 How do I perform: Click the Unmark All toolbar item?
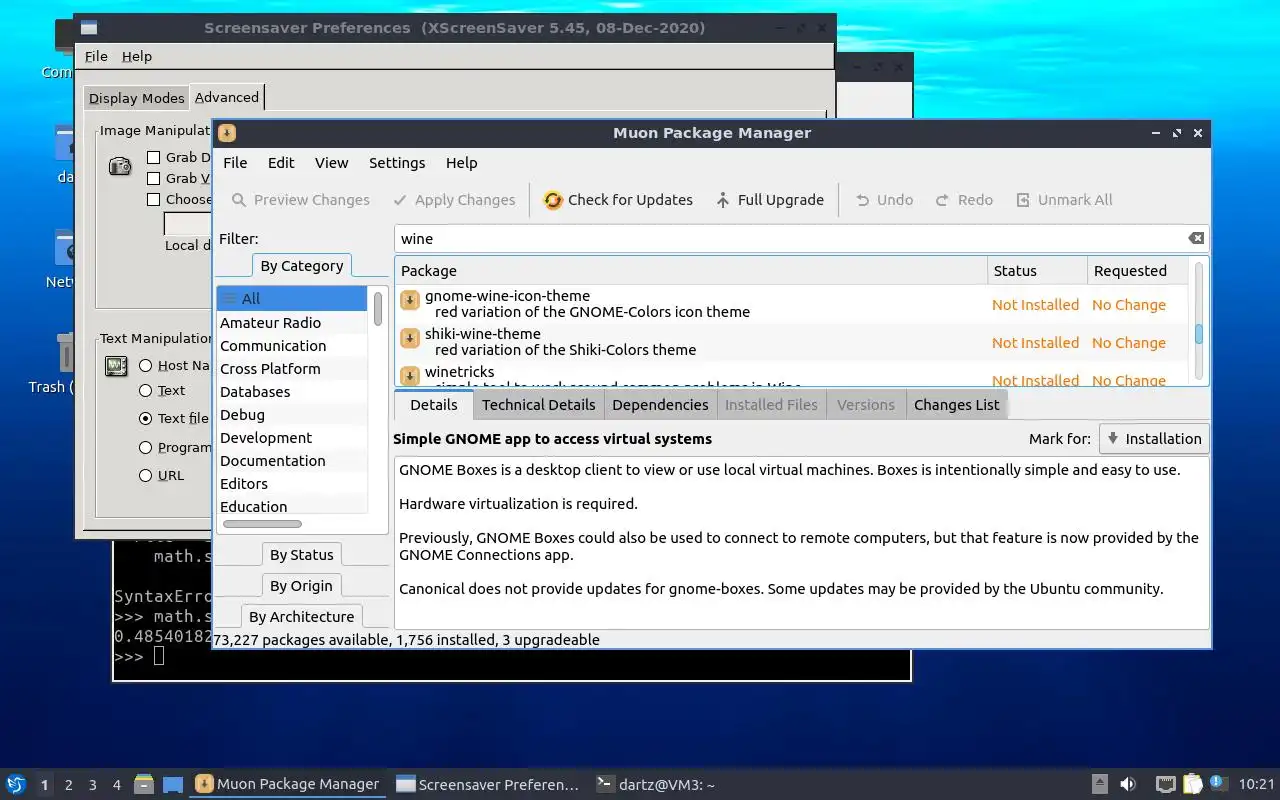[1064, 200]
